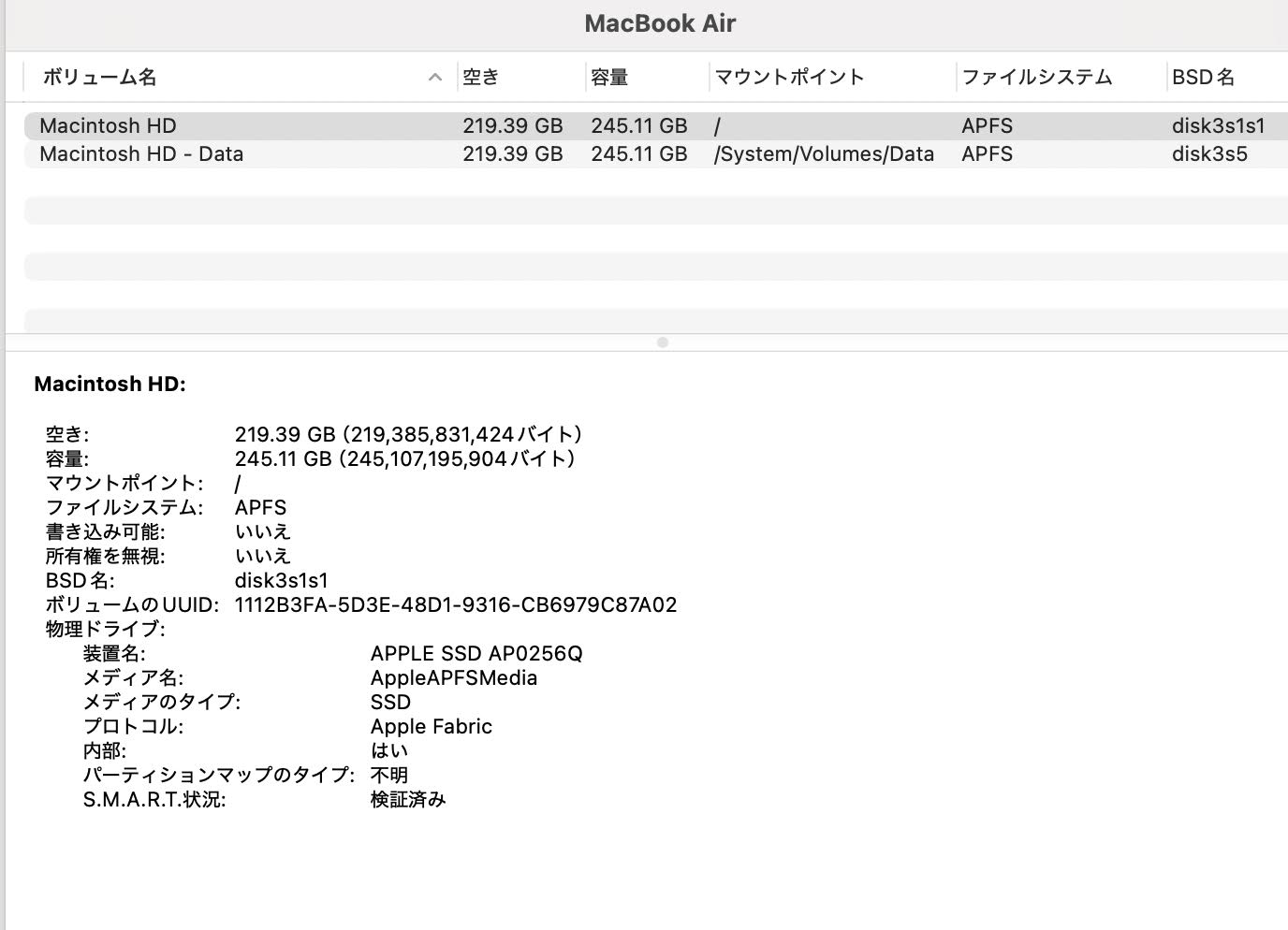Select the Macintosh HD - Data volume row
1288x930 pixels.
pyautogui.click(x=140, y=153)
